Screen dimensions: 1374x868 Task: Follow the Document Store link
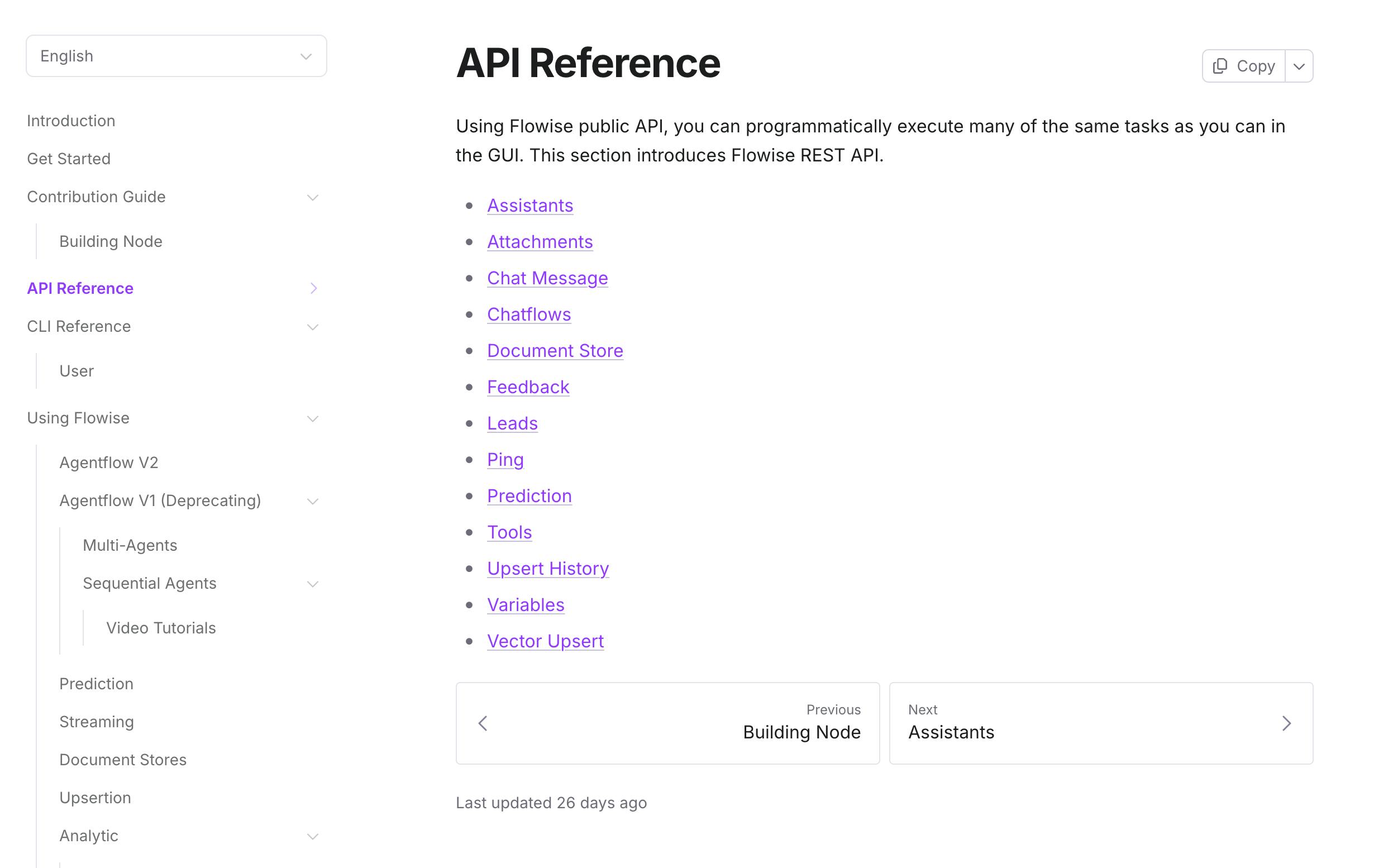(x=555, y=350)
